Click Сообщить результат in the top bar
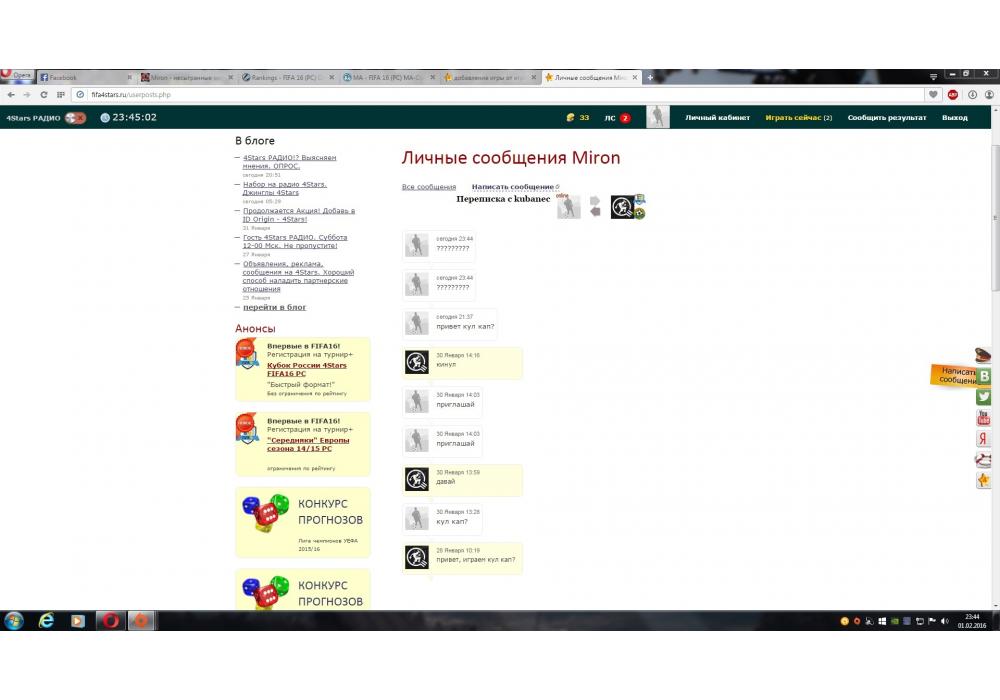1000x700 pixels. [x=887, y=118]
